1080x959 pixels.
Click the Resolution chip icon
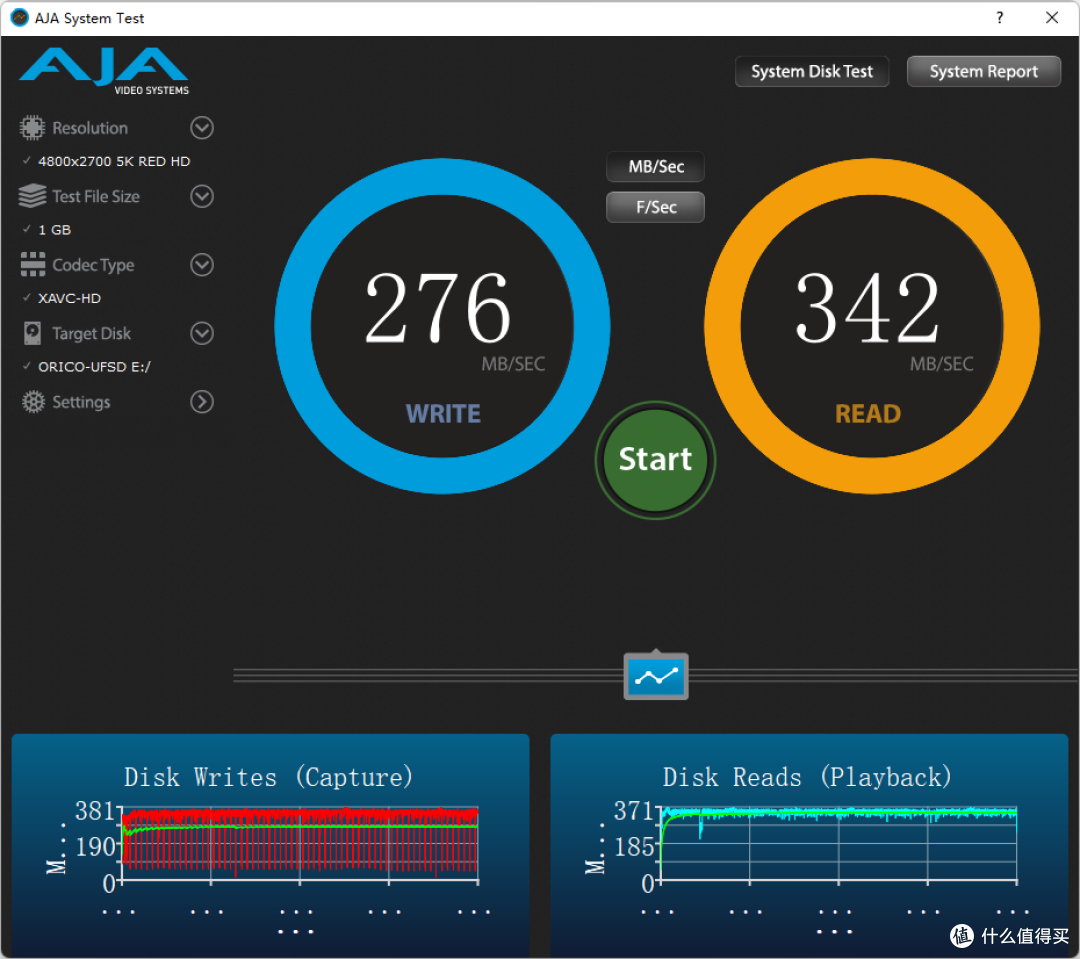coord(32,127)
